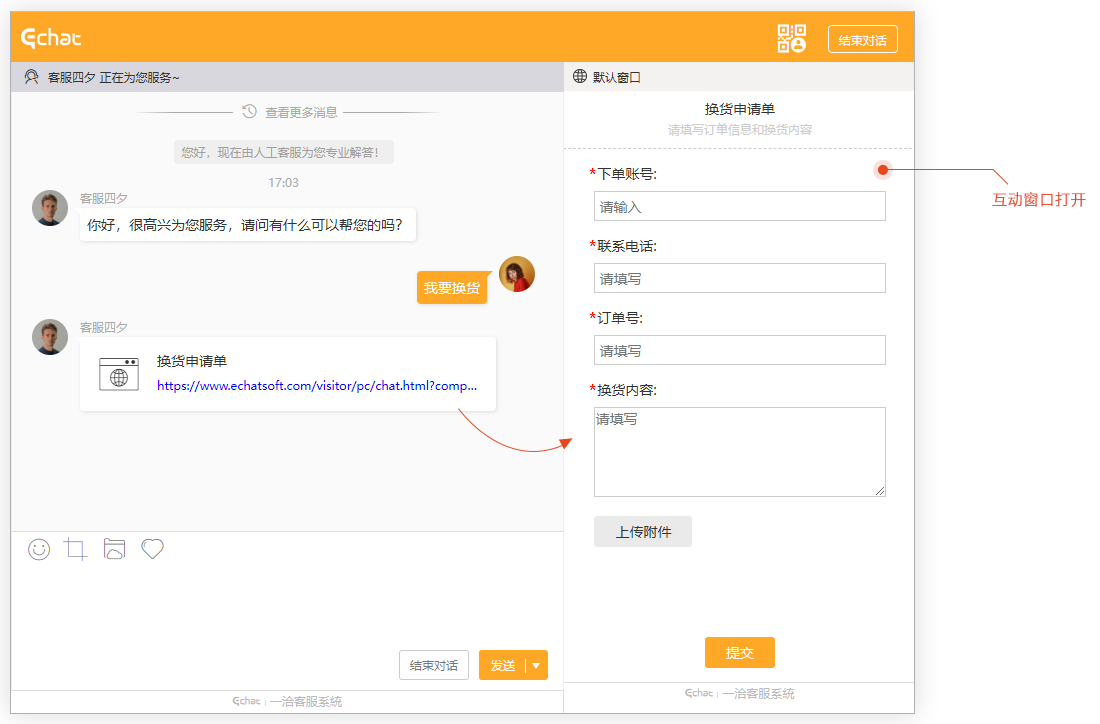The height and width of the screenshot is (724, 1100).
Task: Click 查看更多消息 to load history
Action: tap(301, 112)
